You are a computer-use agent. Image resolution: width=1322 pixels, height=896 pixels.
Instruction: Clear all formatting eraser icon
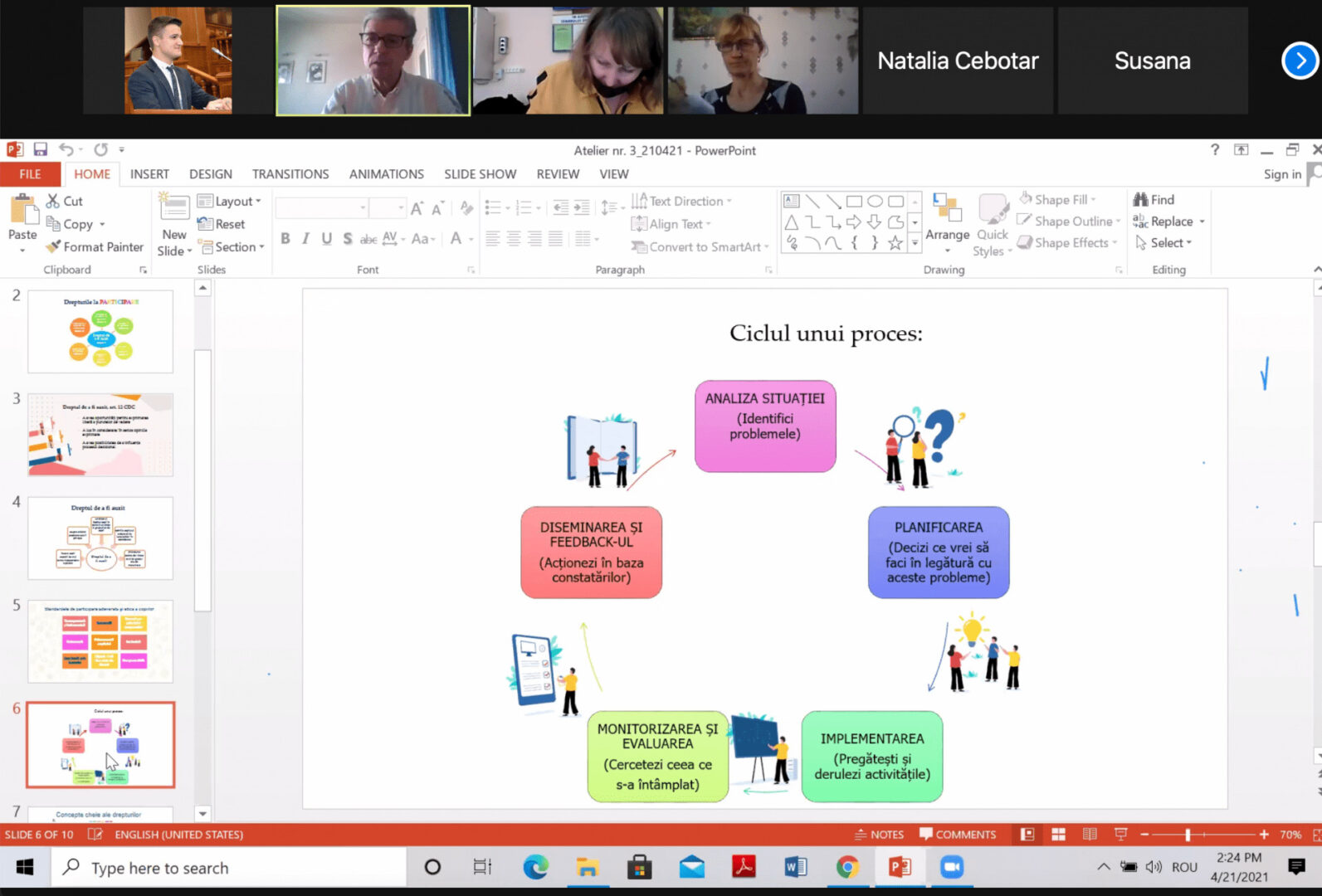[x=466, y=208]
